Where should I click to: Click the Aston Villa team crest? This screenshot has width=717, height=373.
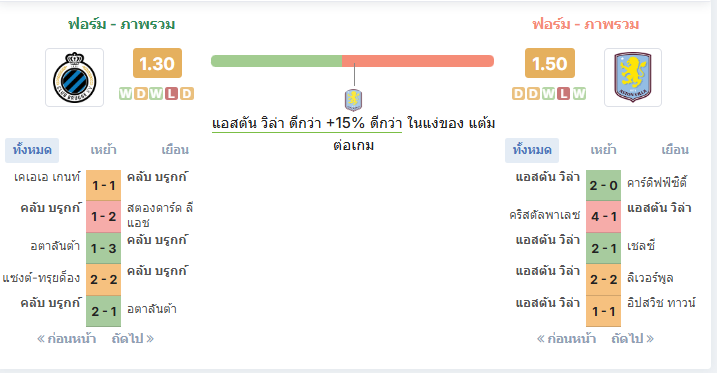633,78
